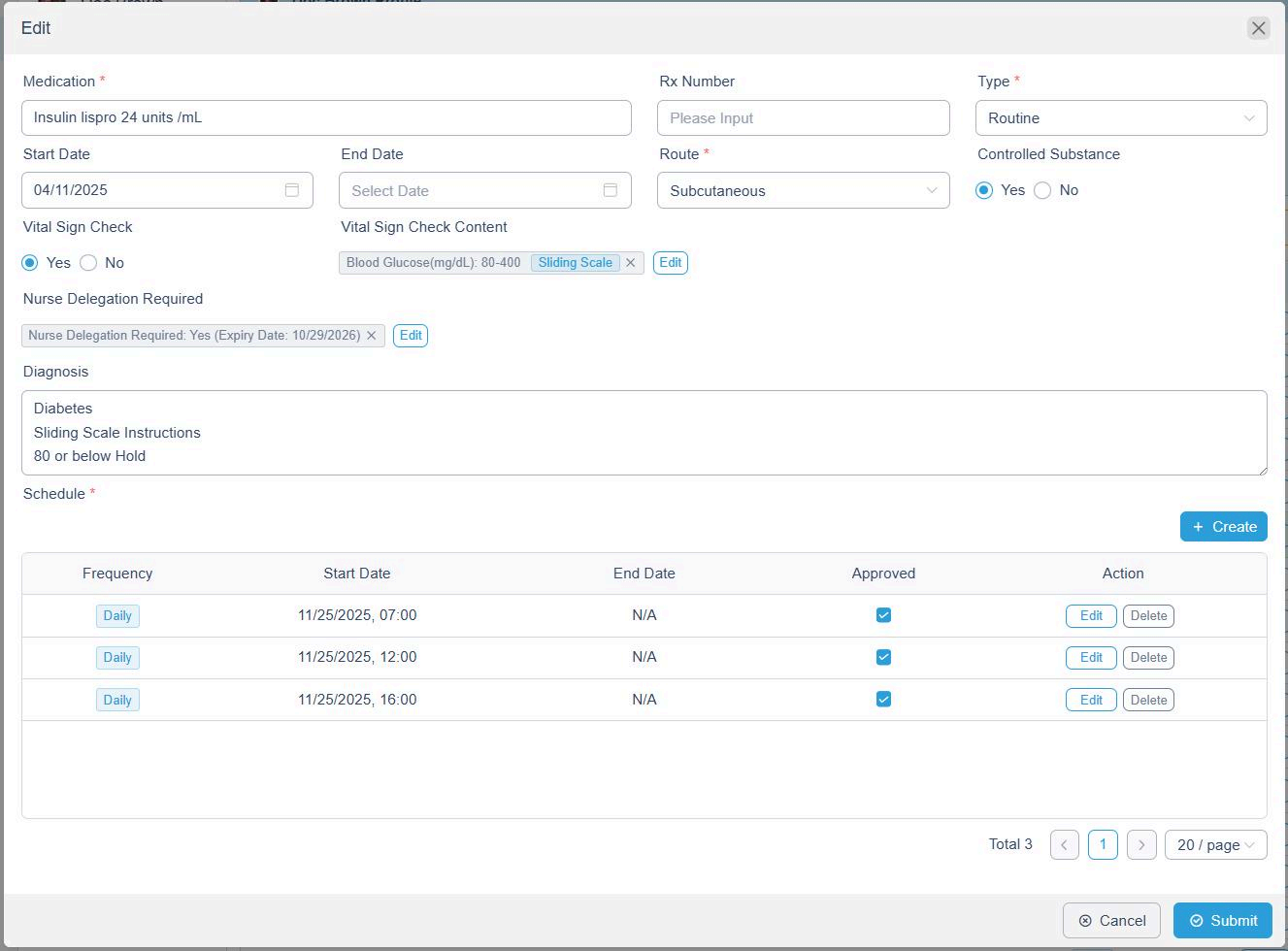Edit the 12:00 daily schedule row
This screenshot has width=1288, height=951.
(x=1090, y=658)
